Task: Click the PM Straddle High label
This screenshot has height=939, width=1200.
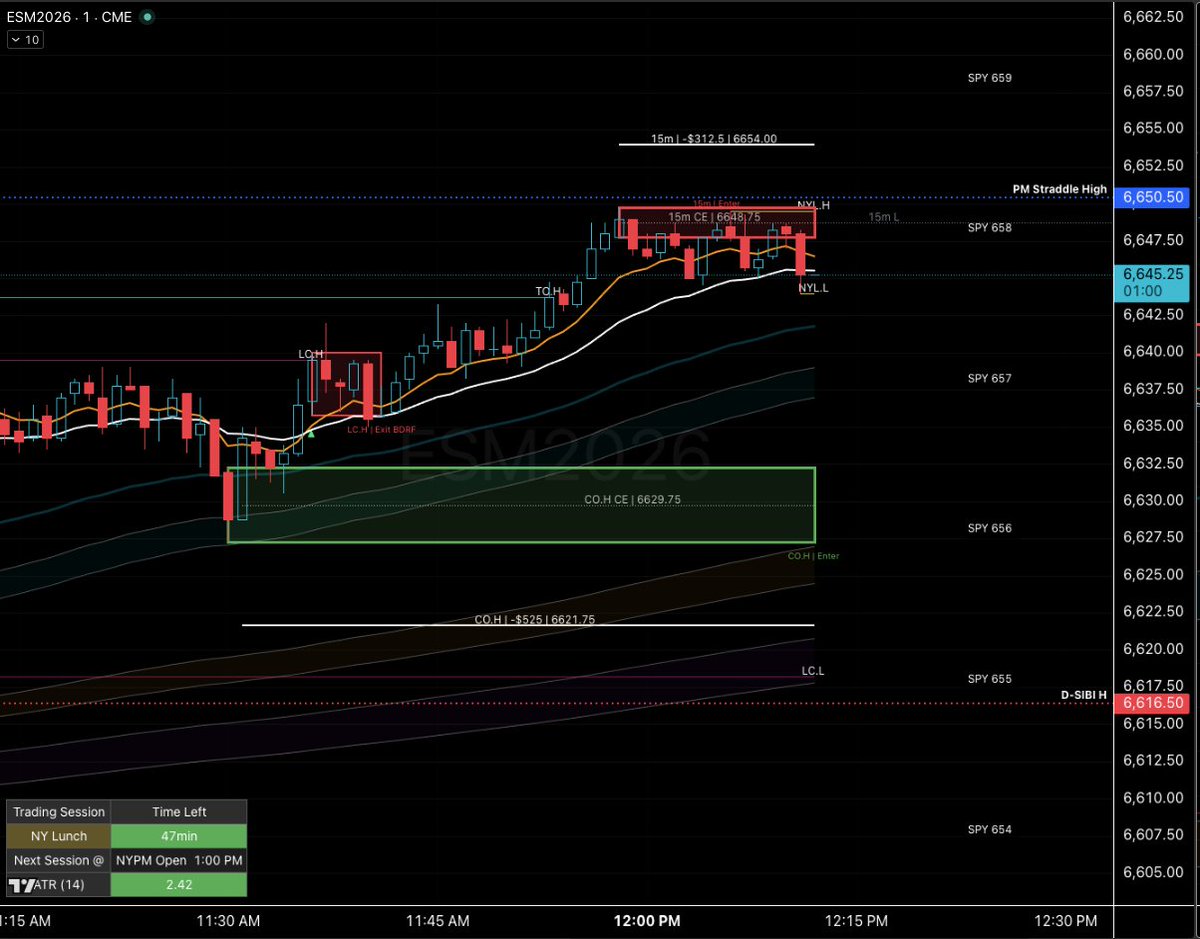Action: pyautogui.click(x=1059, y=189)
